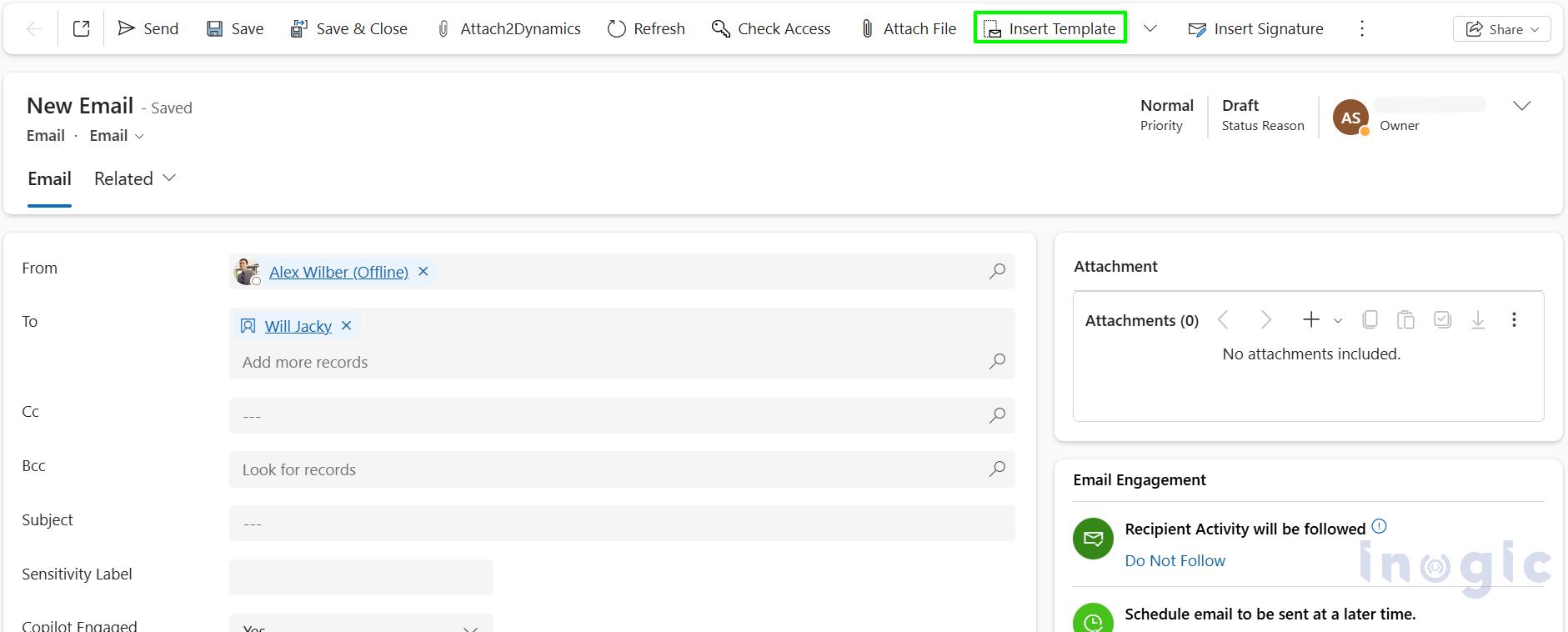Open the Email form selector dropdown
The height and width of the screenshot is (632, 1568).
[x=117, y=136]
